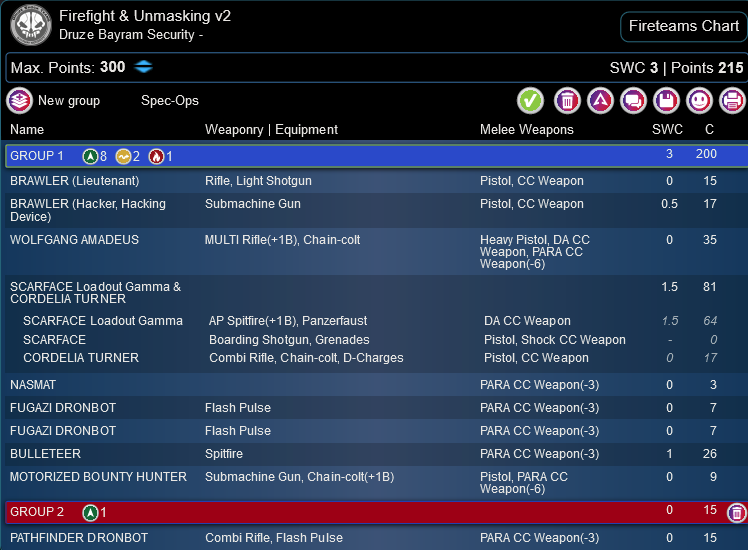Select the NASMAT unit row
Image resolution: width=748 pixels, height=550 pixels.
tap(376, 385)
